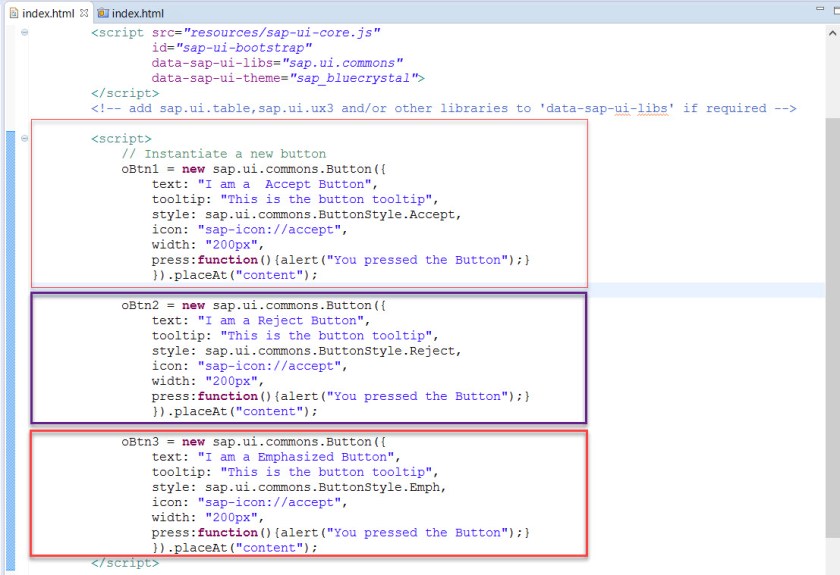Click the vertical scrollbar thumb

click(x=832, y=327)
